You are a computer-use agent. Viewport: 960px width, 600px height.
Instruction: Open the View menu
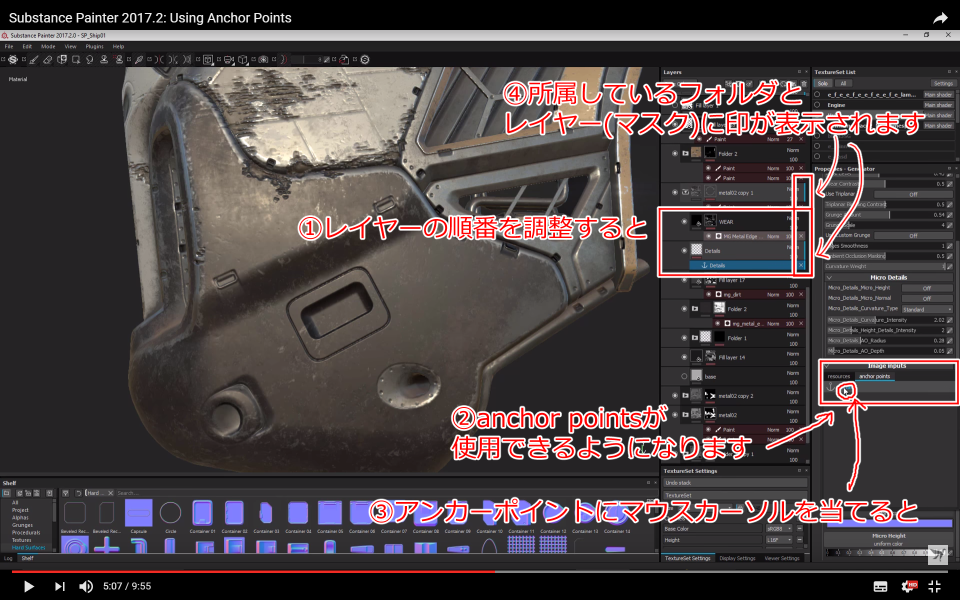pos(70,47)
